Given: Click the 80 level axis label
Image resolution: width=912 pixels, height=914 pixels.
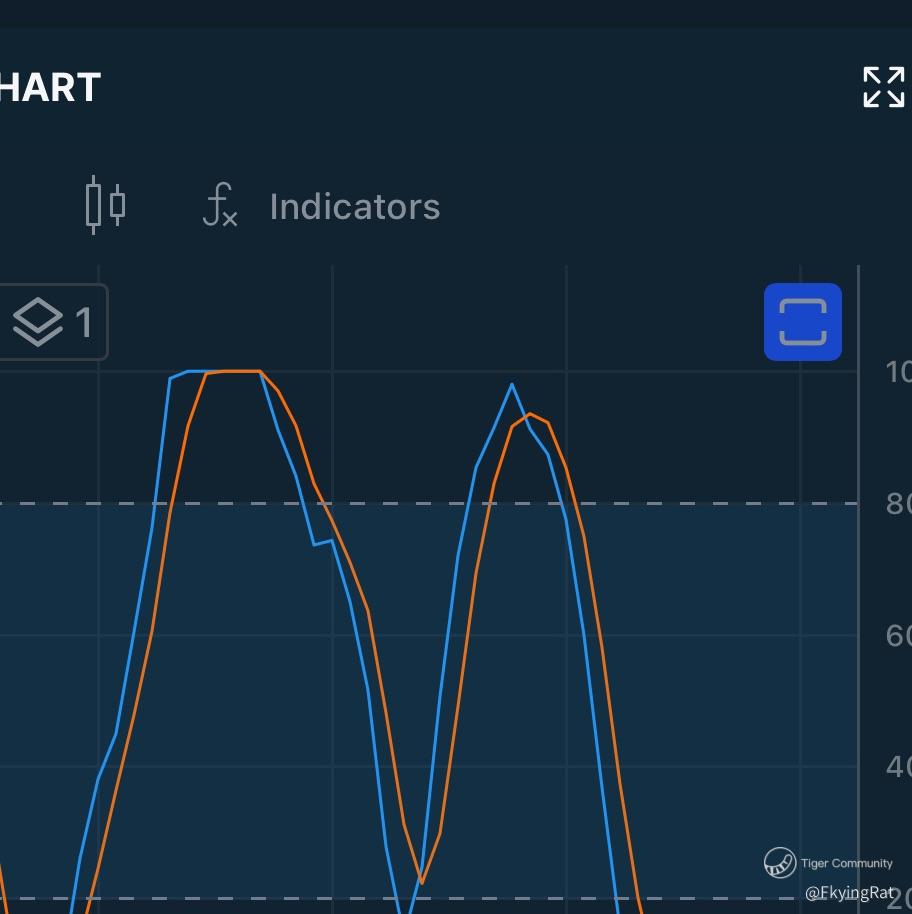Looking at the screenshot, I should (899, 504).
